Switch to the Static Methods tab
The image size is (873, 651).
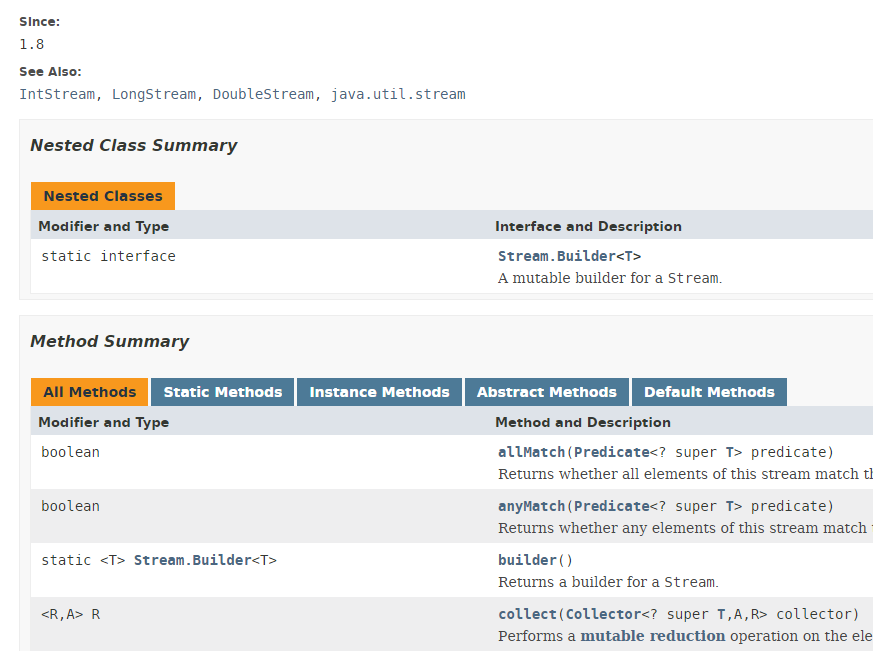[x=223, y=392]
